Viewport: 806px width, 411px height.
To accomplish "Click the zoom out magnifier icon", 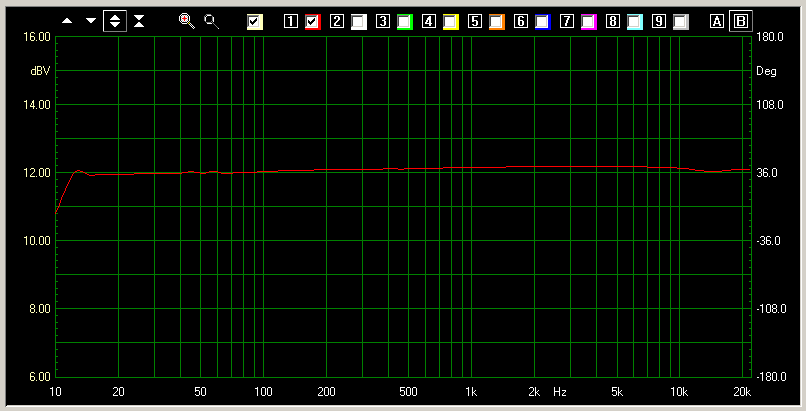I will [211, 20].
